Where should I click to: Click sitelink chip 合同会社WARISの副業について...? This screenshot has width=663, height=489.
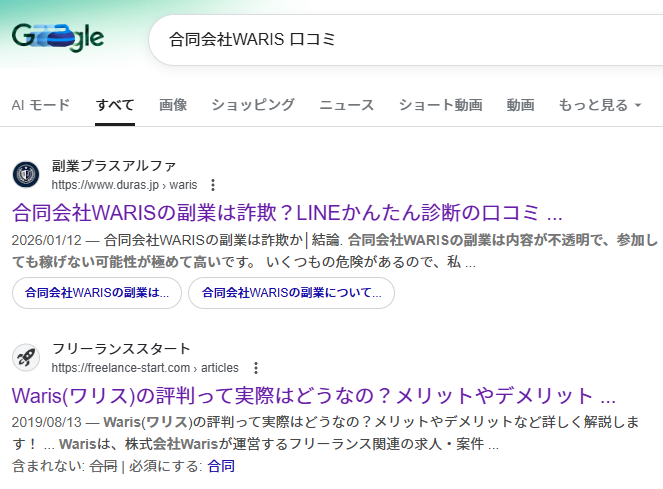(x=291, y=293)
